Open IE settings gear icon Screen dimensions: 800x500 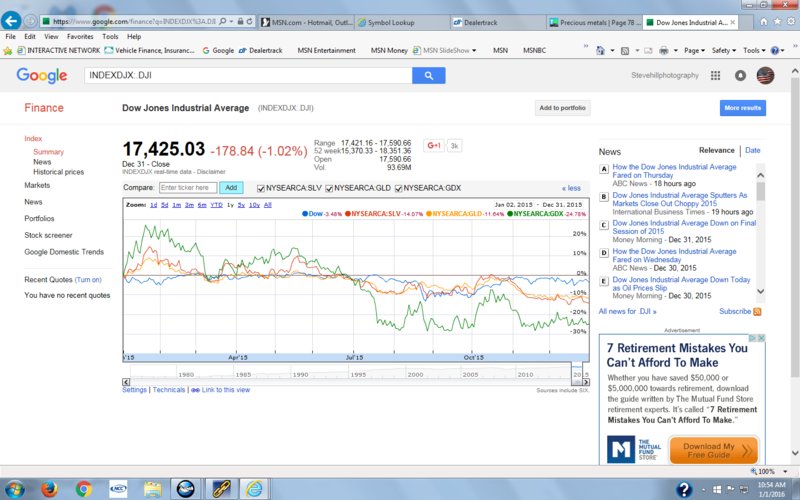[x=791, y=21]
